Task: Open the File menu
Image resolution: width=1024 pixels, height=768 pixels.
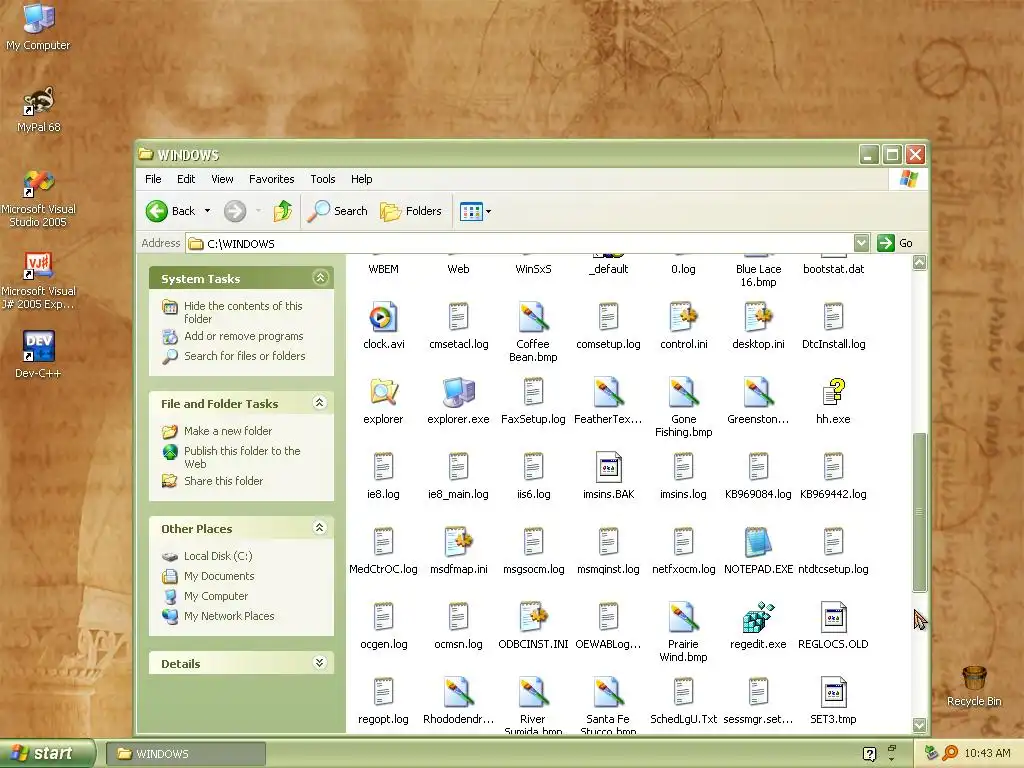Action: click(x=153, y=179)
